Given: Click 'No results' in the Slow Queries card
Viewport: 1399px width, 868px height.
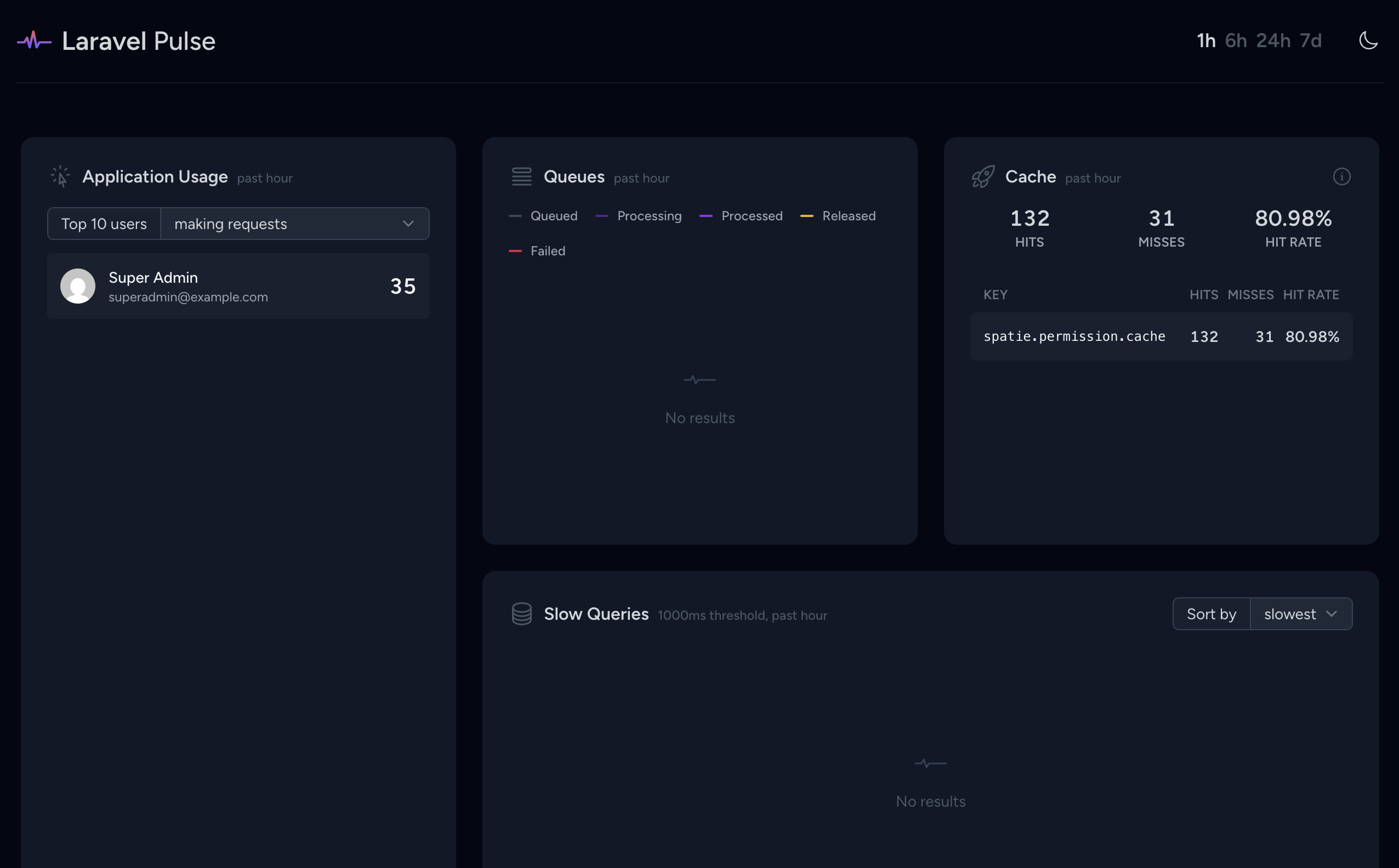Looking at the screenshot, I should [930, 801].
